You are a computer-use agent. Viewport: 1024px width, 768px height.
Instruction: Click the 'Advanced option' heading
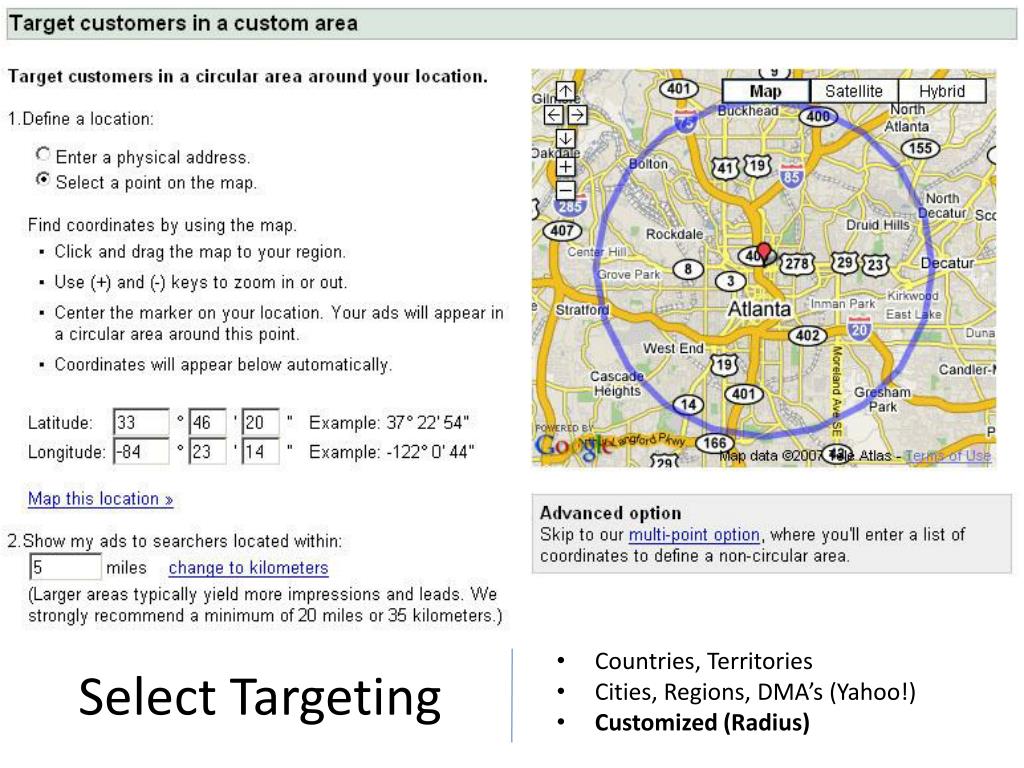pos(610,513)
